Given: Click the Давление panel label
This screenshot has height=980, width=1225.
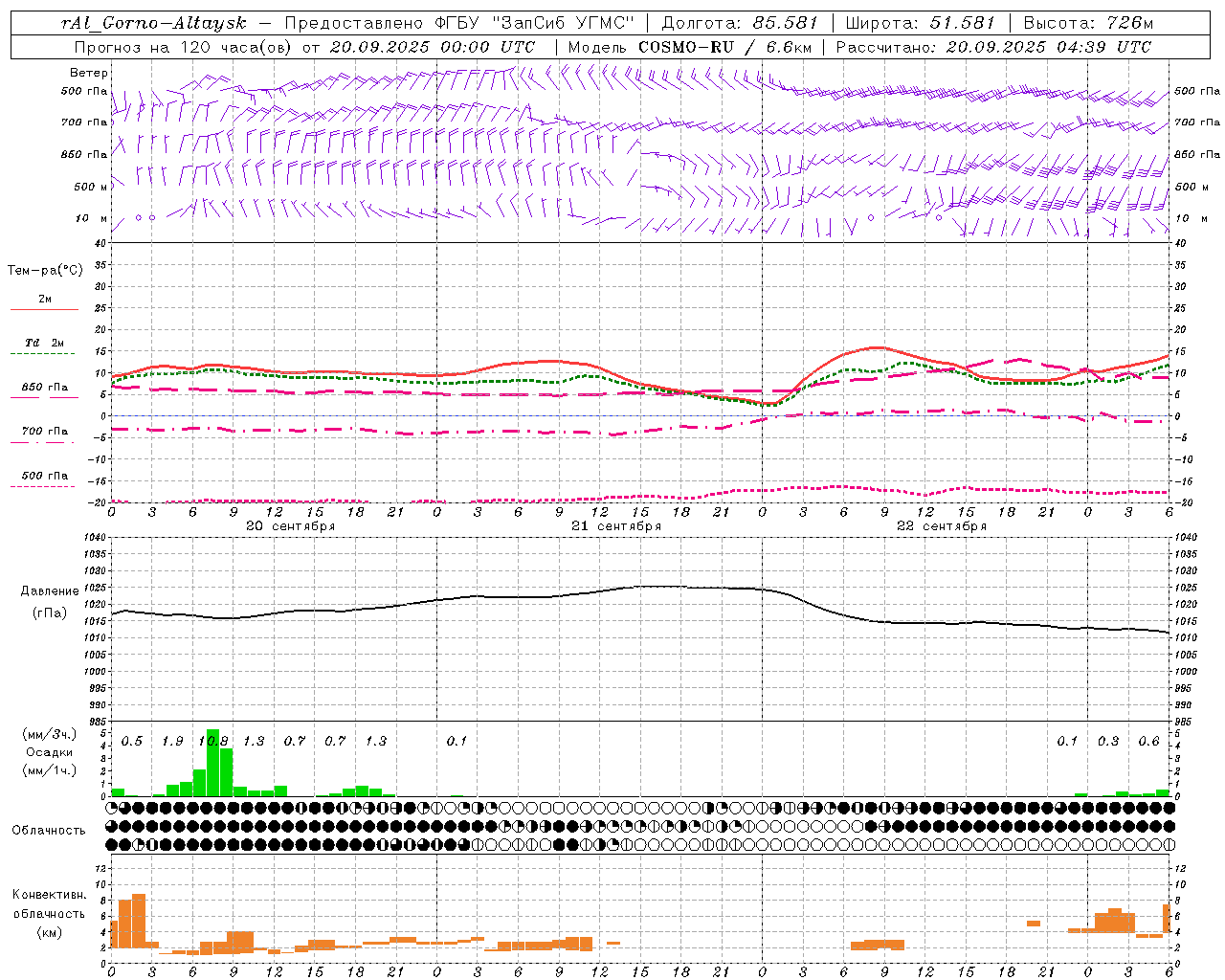Looking at the screenshot, I should (x=50, y=591).
